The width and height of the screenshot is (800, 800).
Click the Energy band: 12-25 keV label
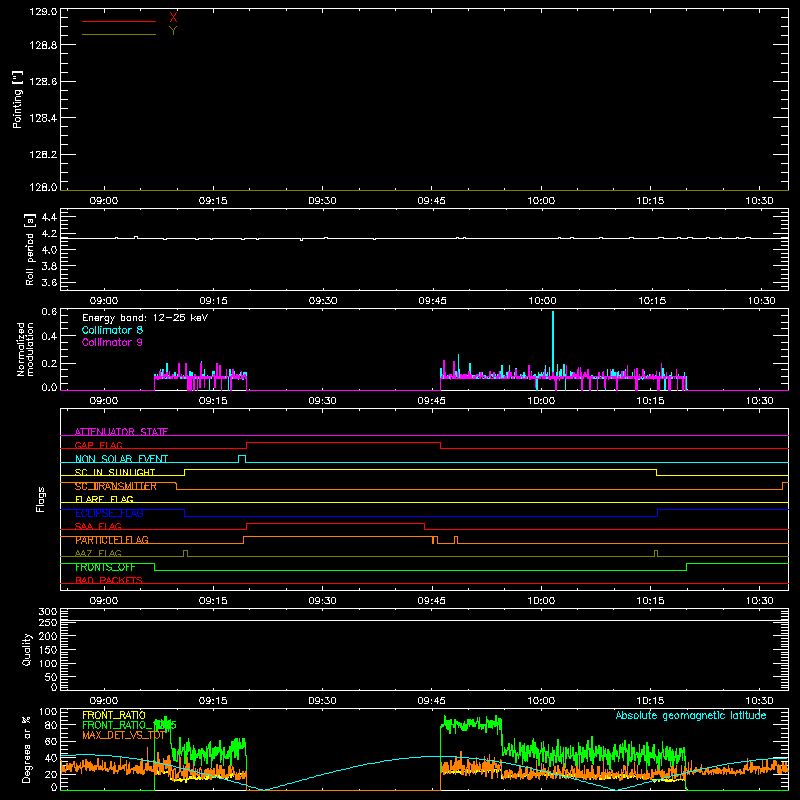pos(145,318)
